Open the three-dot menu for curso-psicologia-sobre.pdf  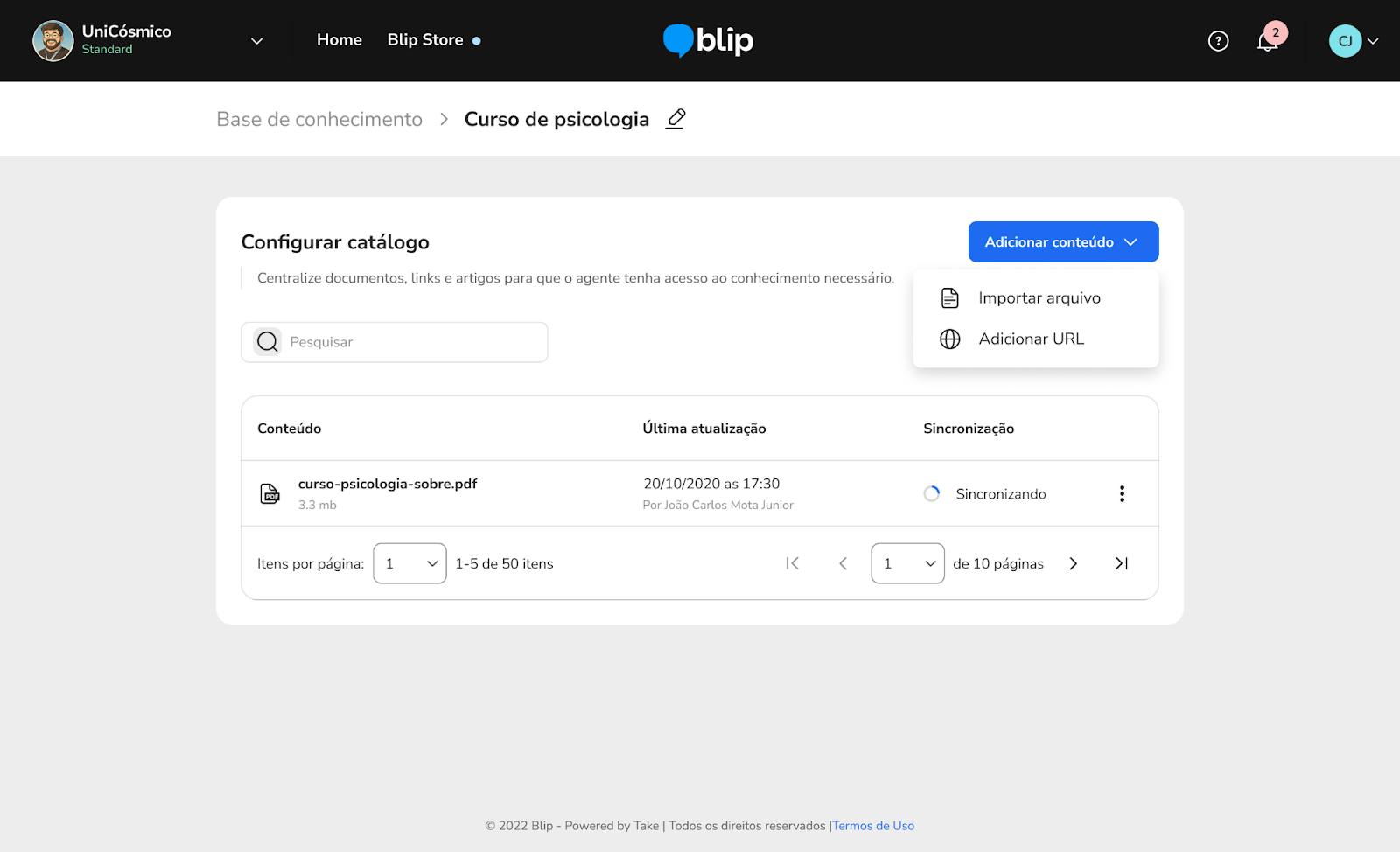(x=1122, y=494)
